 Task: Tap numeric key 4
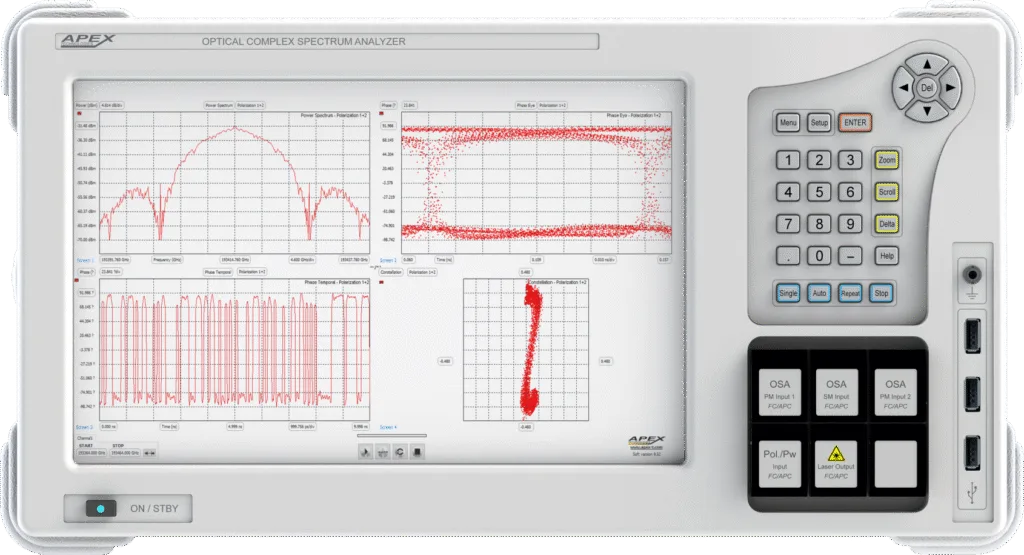788,192
